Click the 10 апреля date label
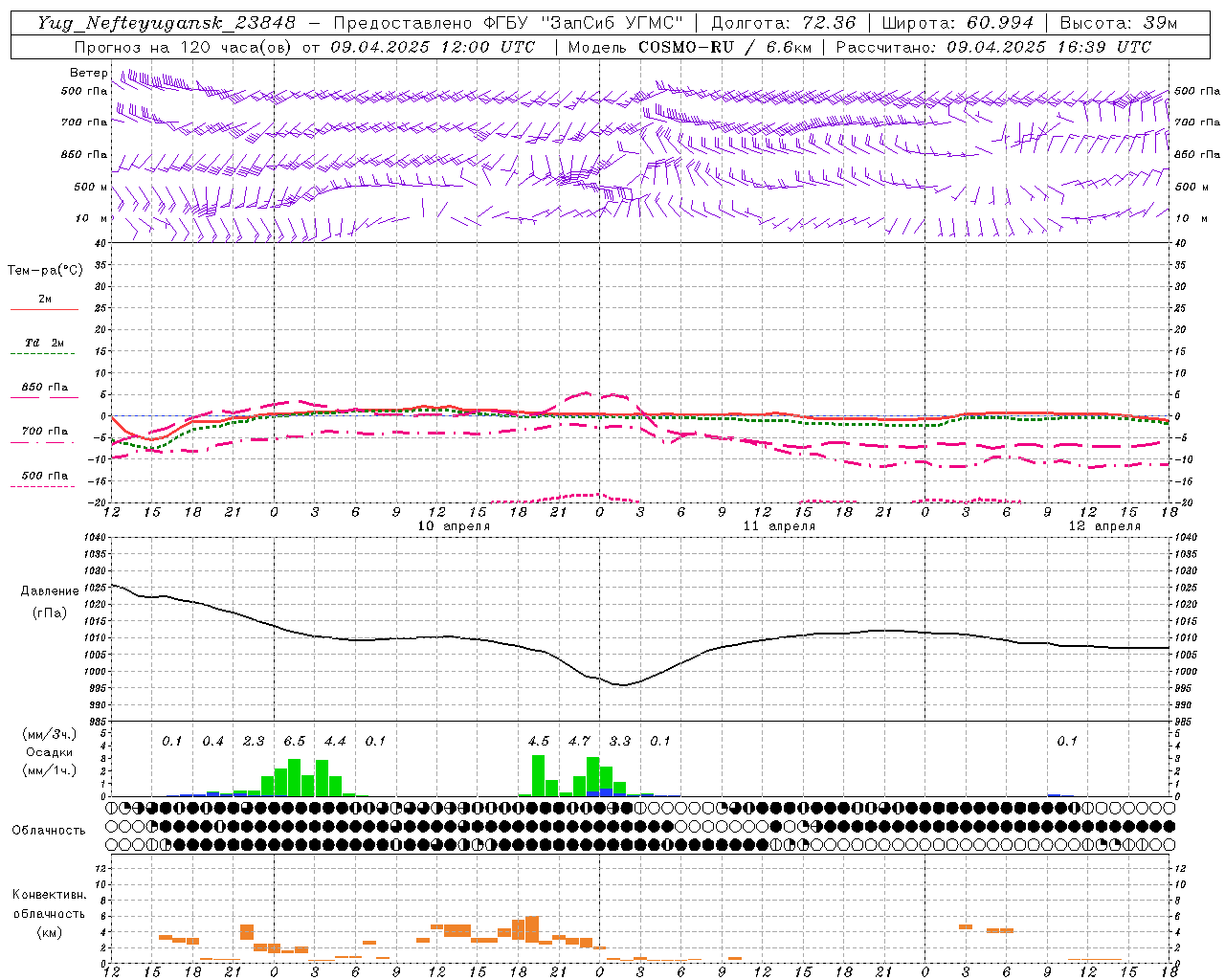Image resolution: width=1225 pixels, height=980 pixels. (454, 526)
